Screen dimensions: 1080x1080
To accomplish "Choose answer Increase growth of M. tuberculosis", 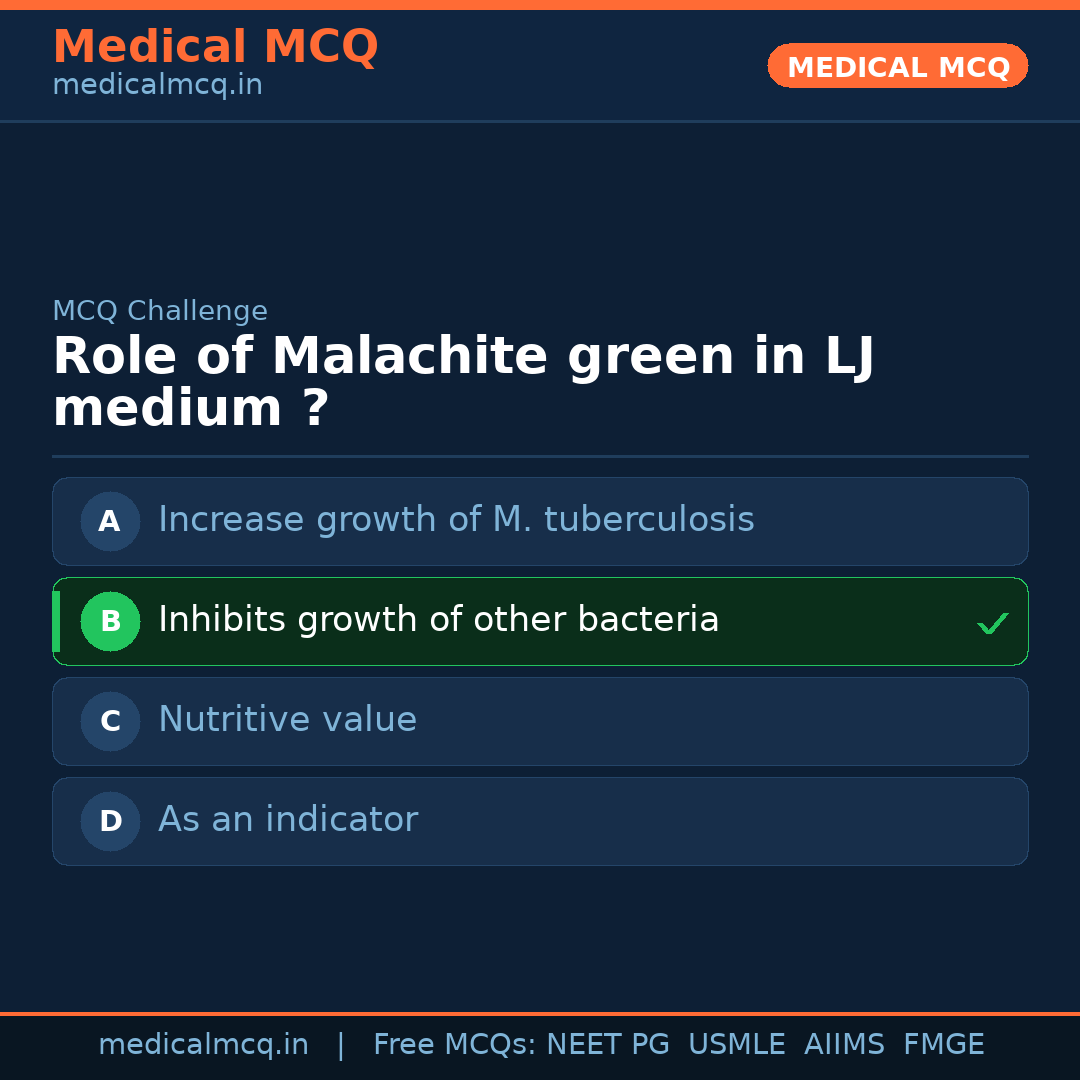I will click(456, 520).
